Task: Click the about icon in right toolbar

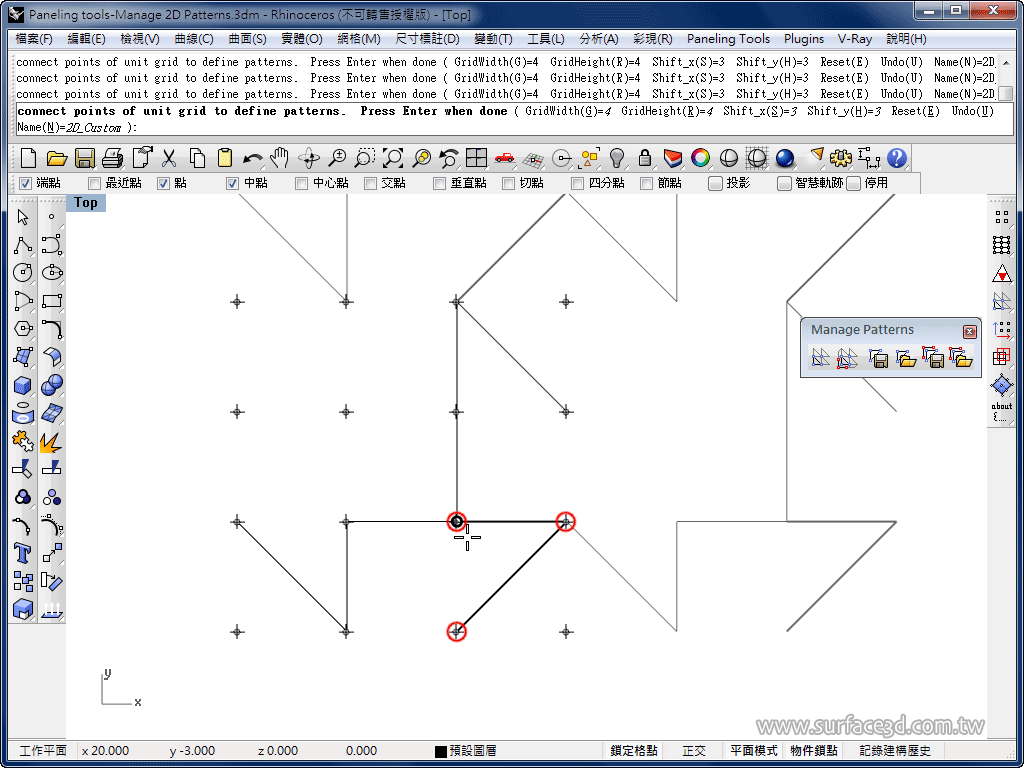Action: 1002,412
